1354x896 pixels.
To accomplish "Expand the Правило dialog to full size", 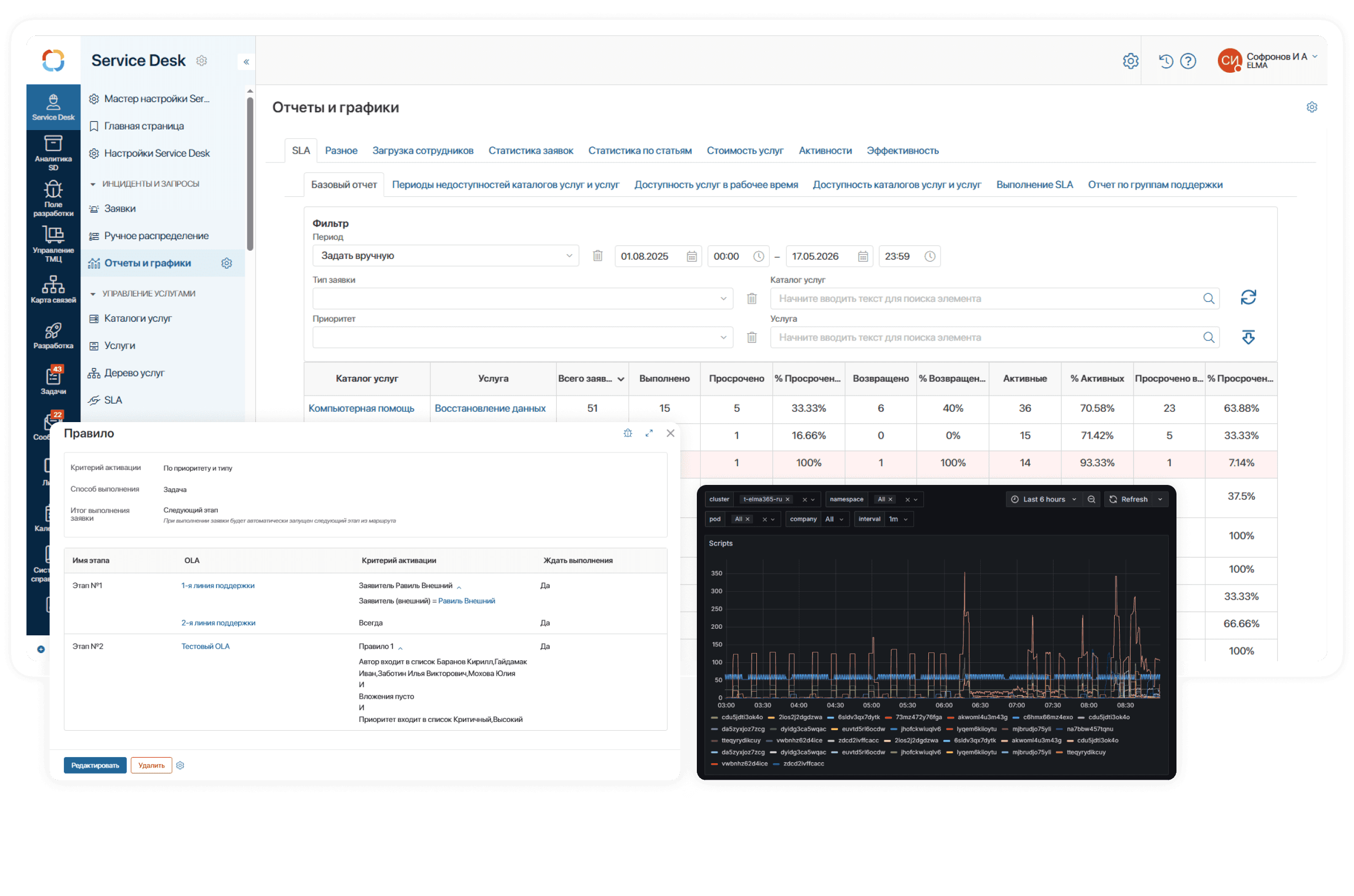I will (x=649, y=434).
